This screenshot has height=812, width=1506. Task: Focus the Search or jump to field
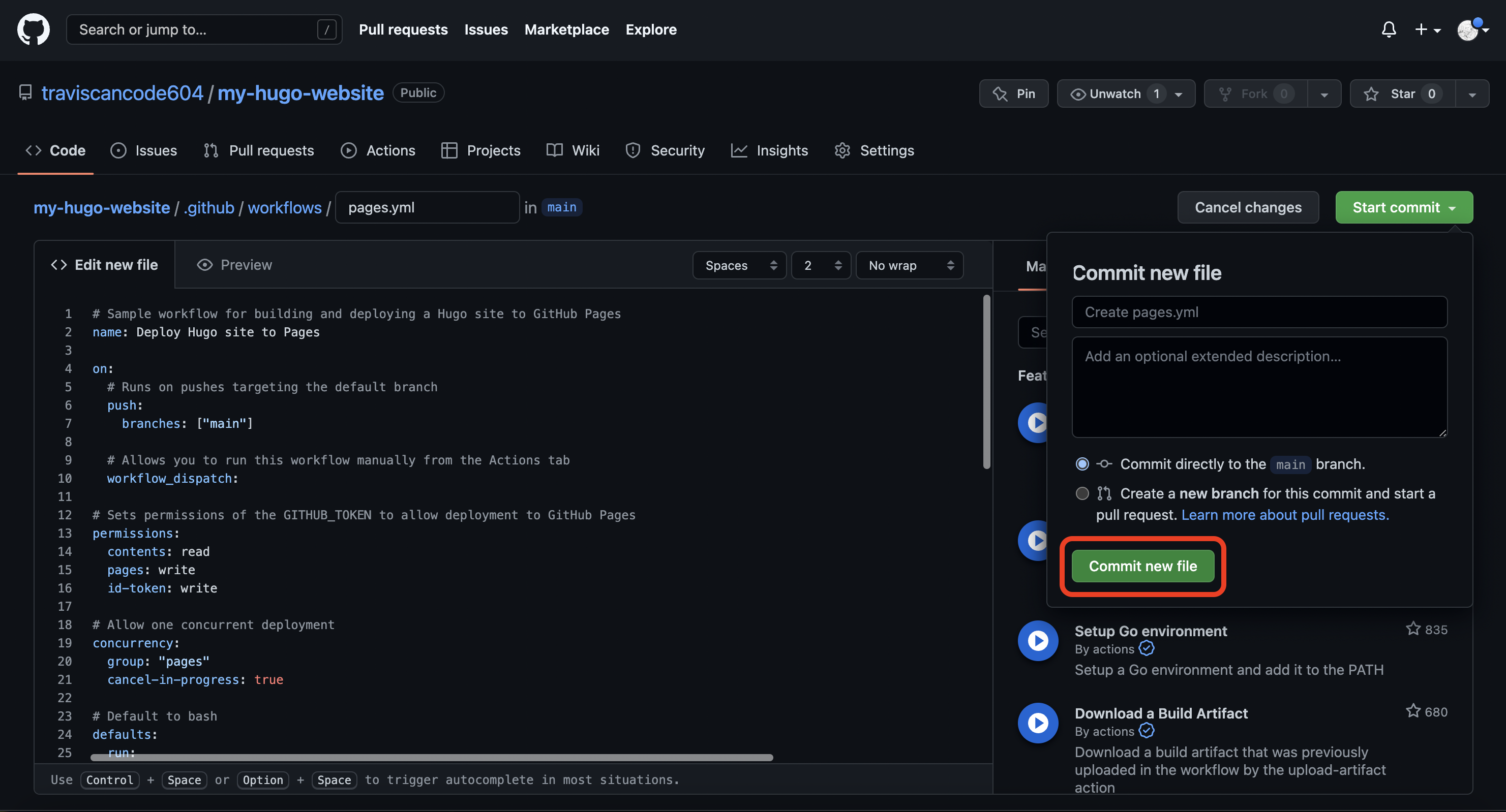(204, 29)
